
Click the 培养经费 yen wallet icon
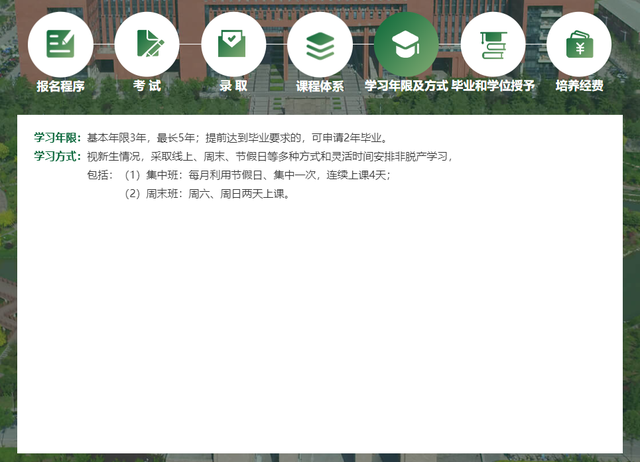click(x=579, y=44)
